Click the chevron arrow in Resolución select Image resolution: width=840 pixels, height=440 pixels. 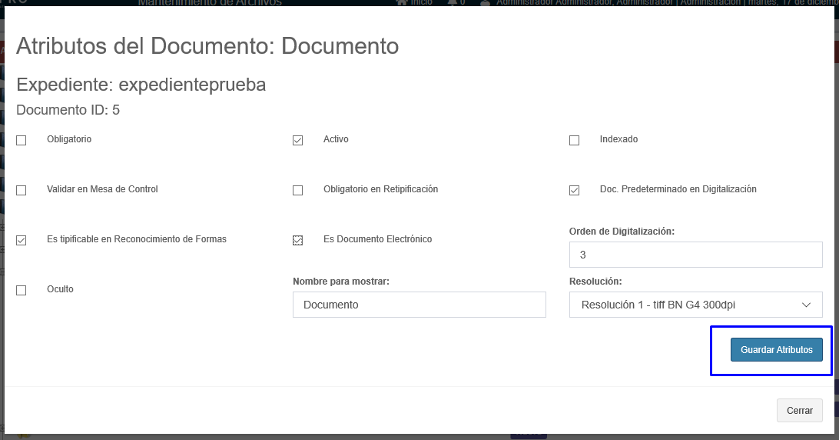pyautogui.click(x=806, y=305)
